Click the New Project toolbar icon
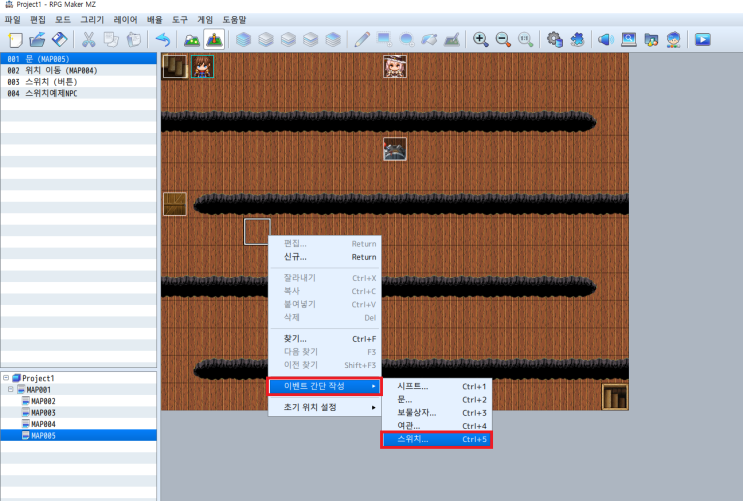The image size is (743, 501). click(x=15, y=40)
